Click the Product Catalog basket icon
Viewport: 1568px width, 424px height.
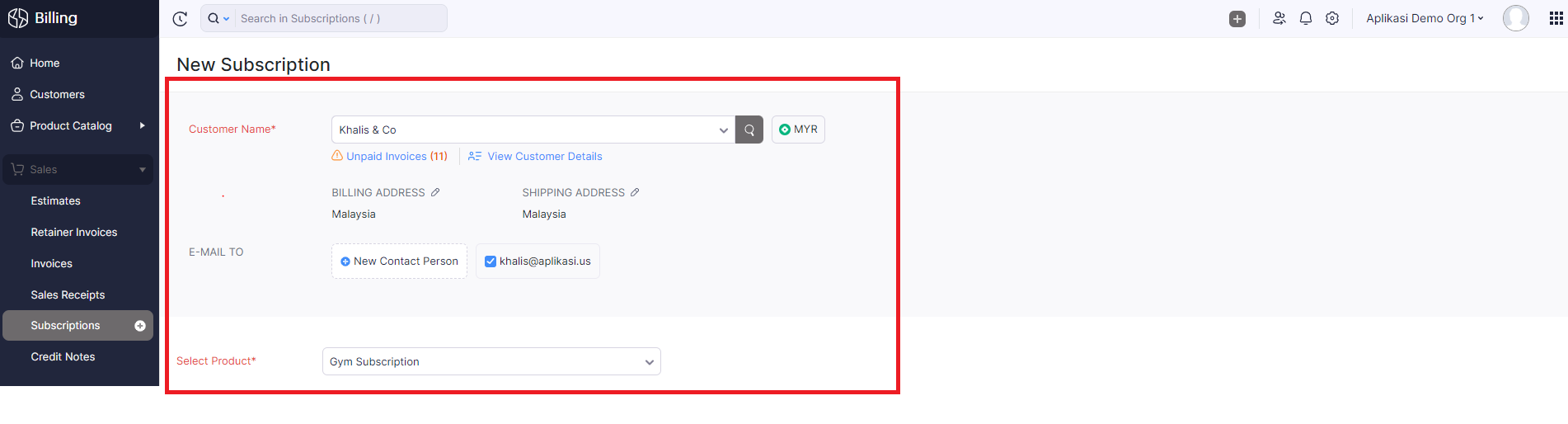point(17,125)
